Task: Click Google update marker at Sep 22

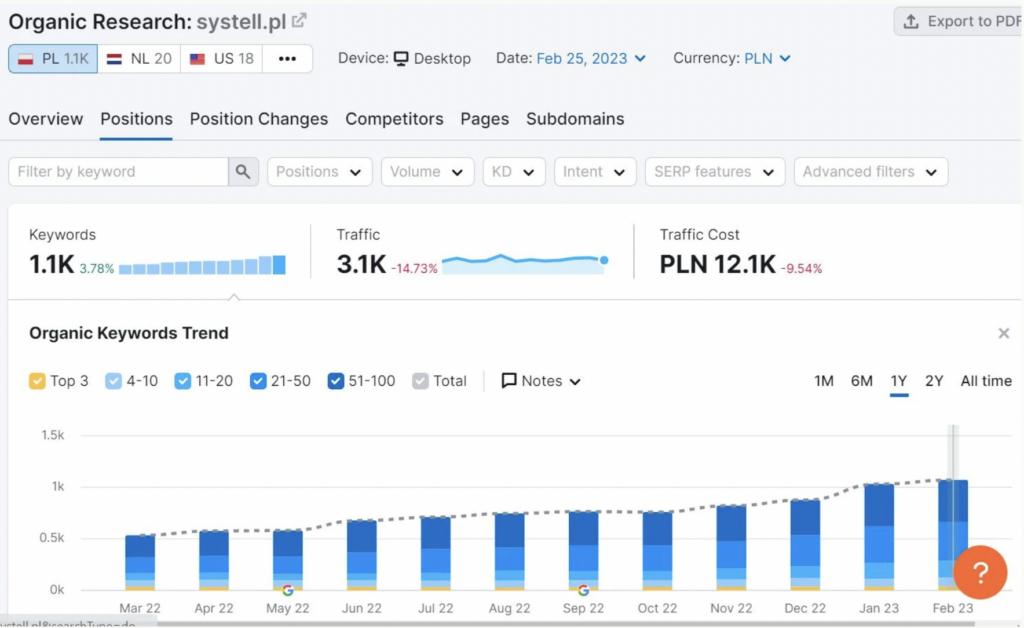Action: tap(583, 590)
